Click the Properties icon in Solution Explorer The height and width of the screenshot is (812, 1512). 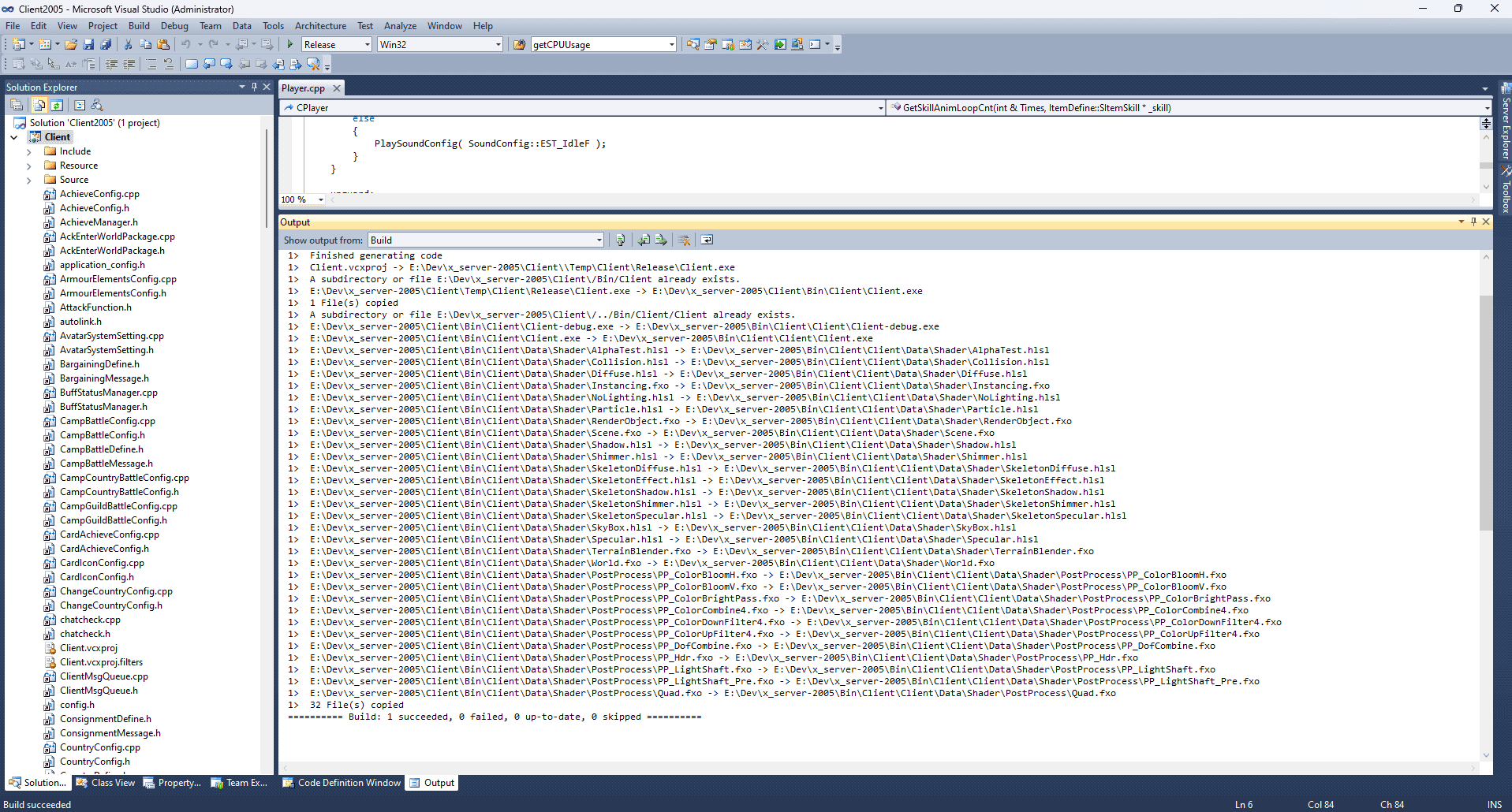point(17,105)
